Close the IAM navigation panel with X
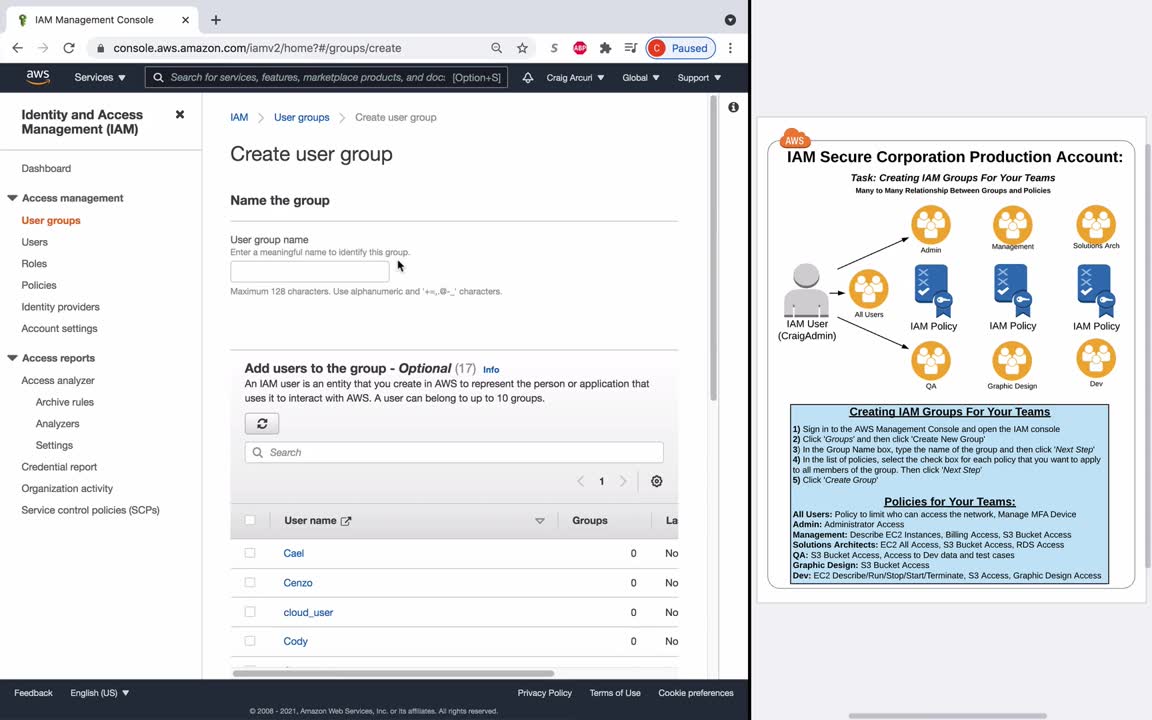This screenshot has height=720, width=1152. tap(179, 115)
